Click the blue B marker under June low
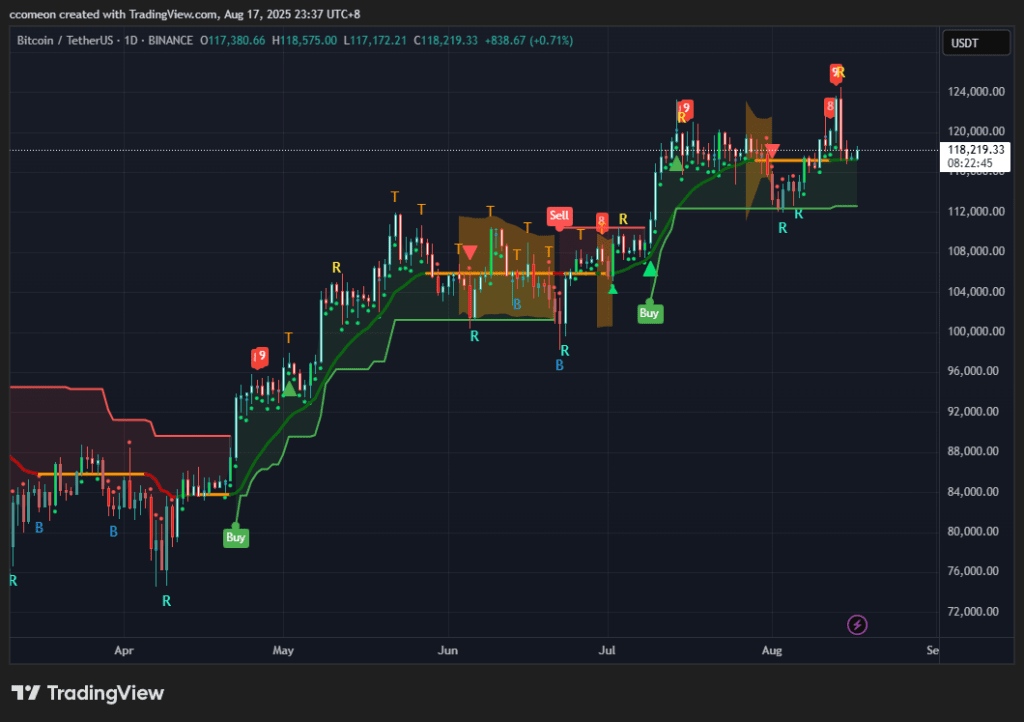 (559, 366)
